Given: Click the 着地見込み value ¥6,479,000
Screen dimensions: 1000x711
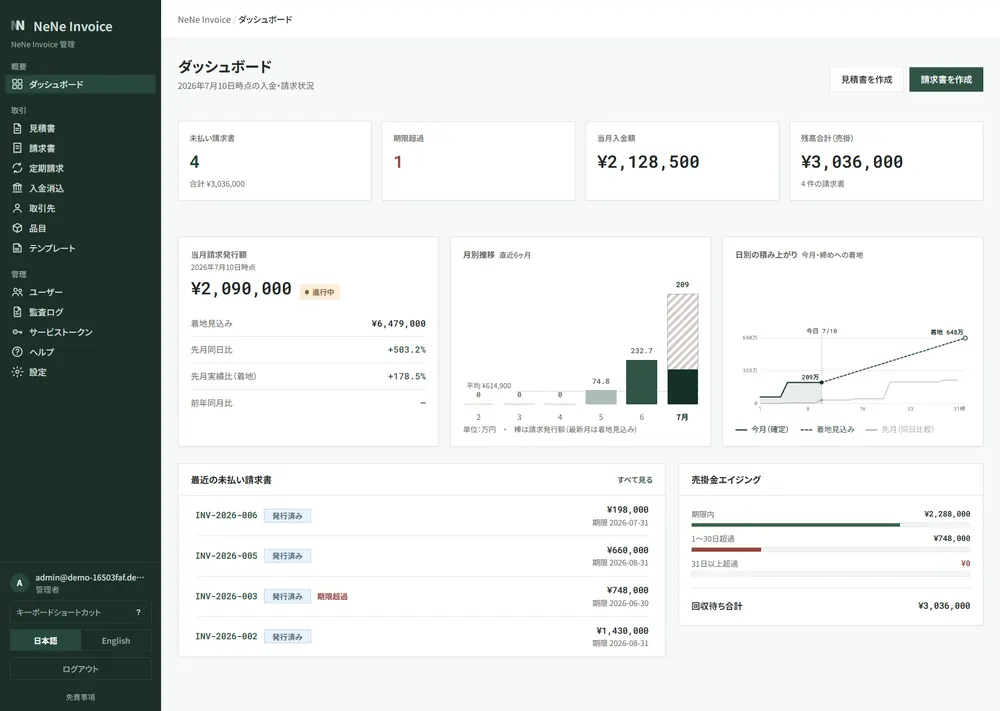Looking at the screenshot, I should (x=399, y=324).
